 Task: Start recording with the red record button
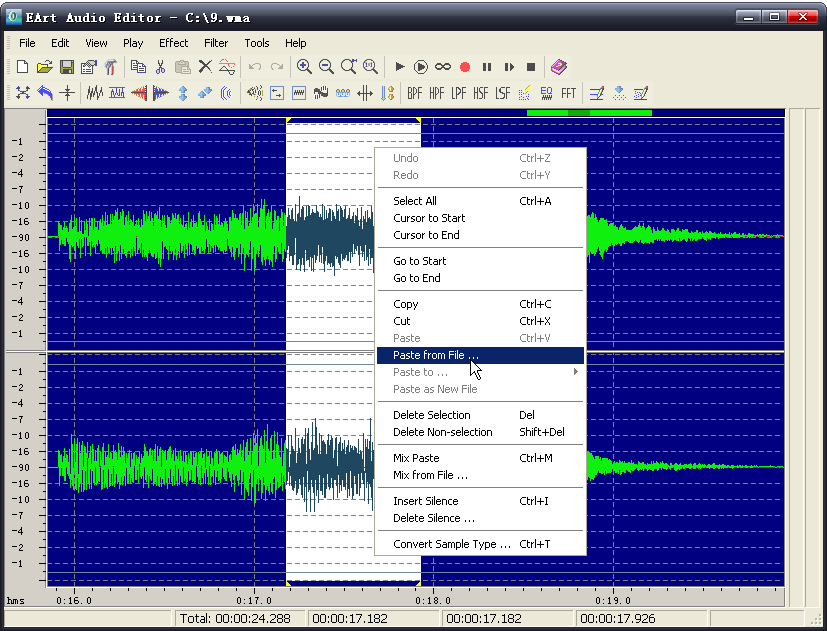pyautogui.click(x=465, y=67)
